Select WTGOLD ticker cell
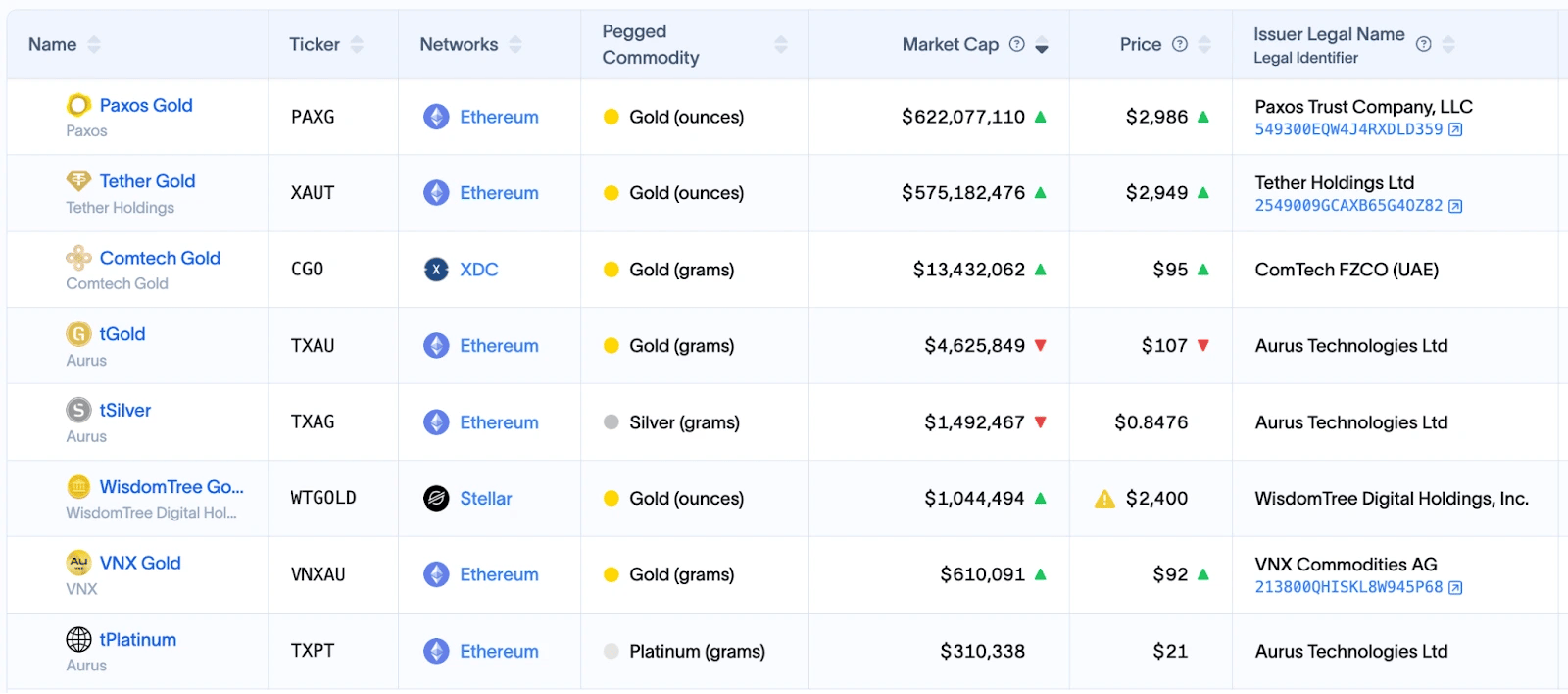1568x694 pixels. (x=323, y=498)
